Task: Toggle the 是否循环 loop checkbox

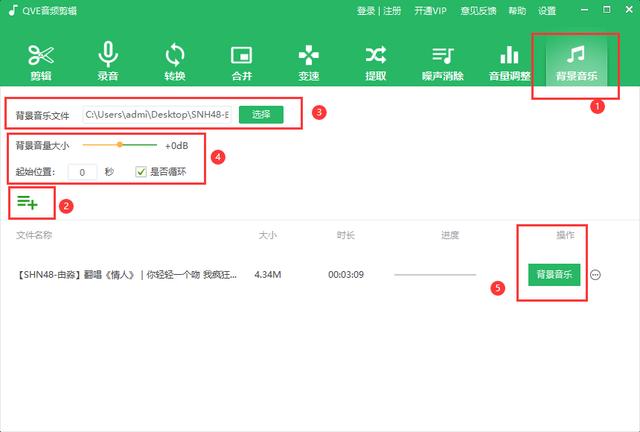Action: point(141,172)
